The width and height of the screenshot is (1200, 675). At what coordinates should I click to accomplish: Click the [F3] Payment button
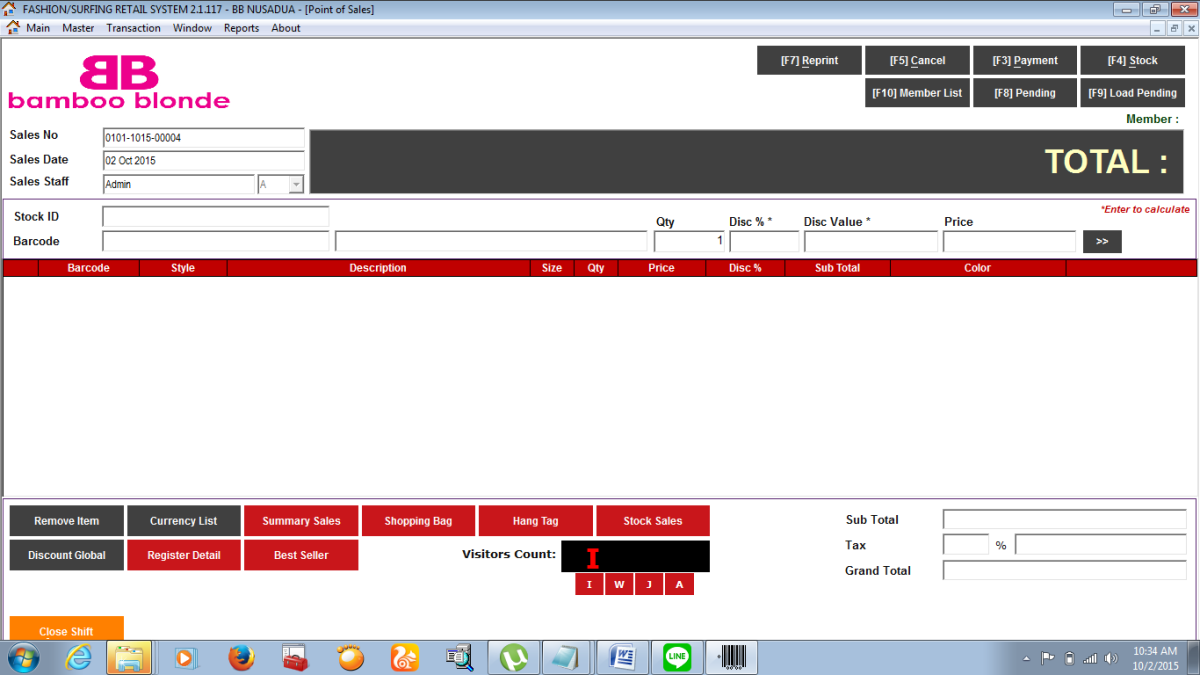(1025, 61)
